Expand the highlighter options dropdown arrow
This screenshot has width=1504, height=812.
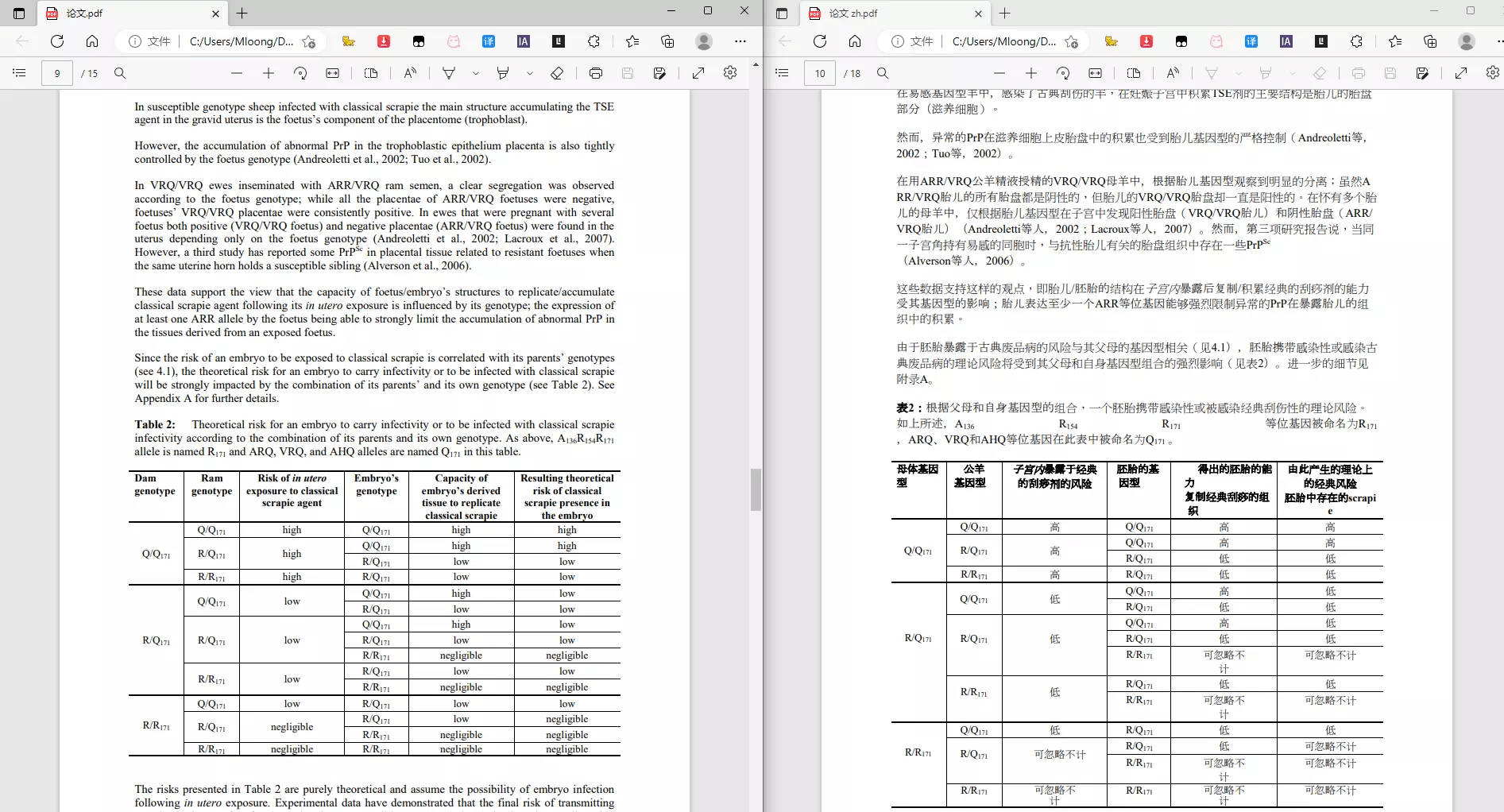530,73
